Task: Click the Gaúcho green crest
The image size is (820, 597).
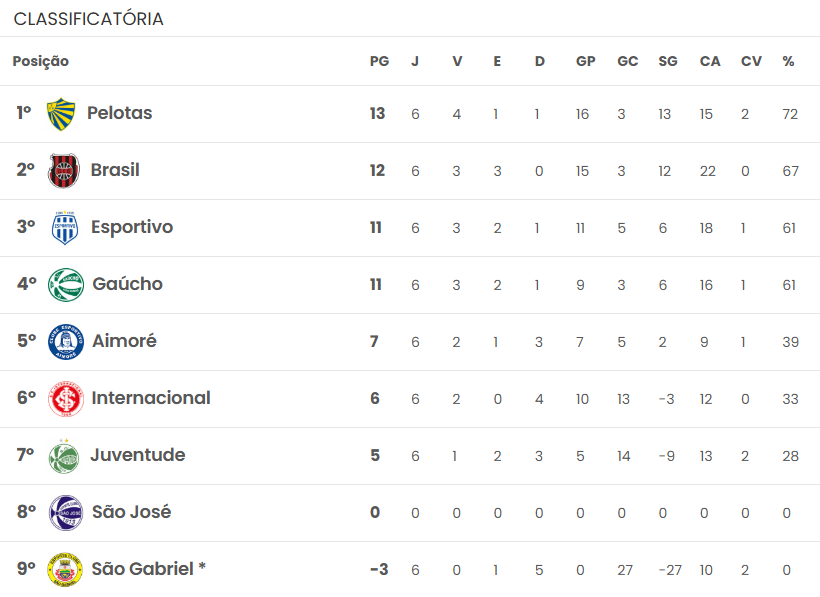Action: (x=64, y=285)
